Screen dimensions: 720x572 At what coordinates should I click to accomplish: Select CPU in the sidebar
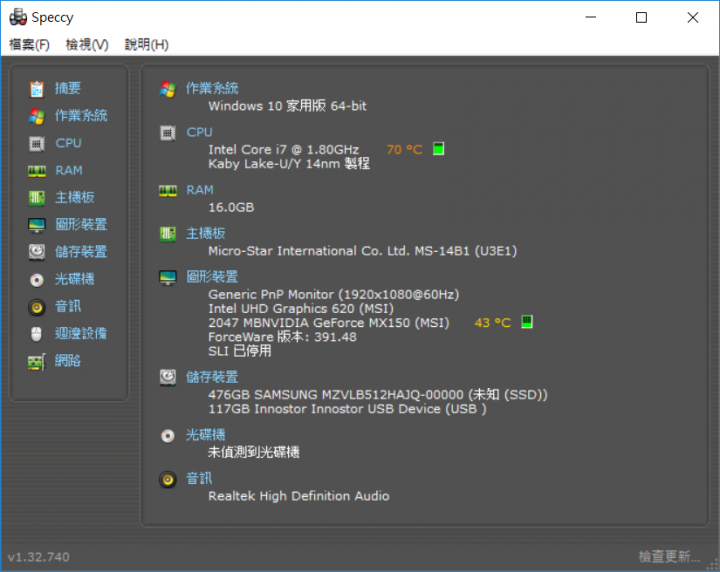point(68,143)
